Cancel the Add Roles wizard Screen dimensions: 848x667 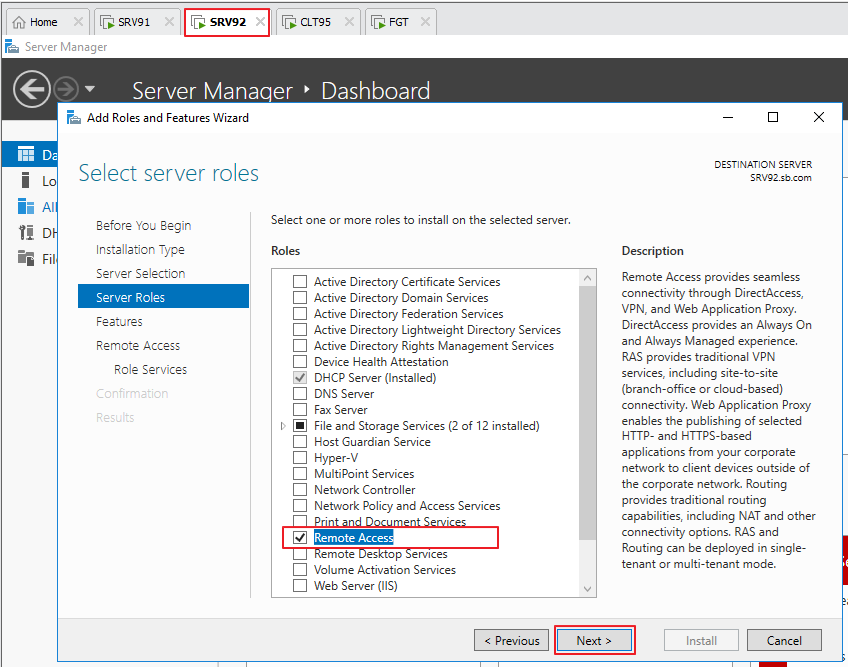[784, 640]
